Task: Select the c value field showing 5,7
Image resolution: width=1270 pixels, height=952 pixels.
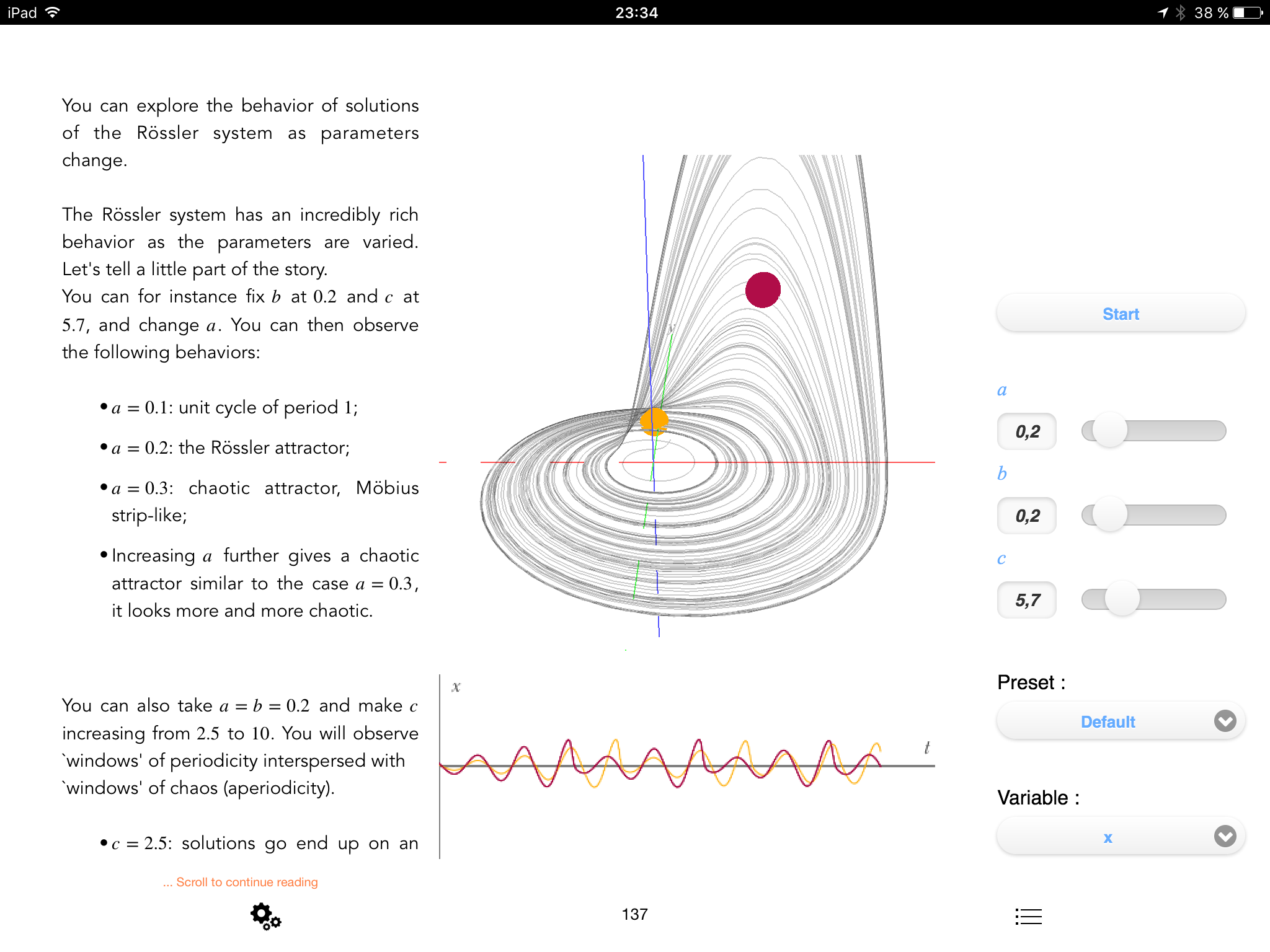Action: [x=1027, y=600]
